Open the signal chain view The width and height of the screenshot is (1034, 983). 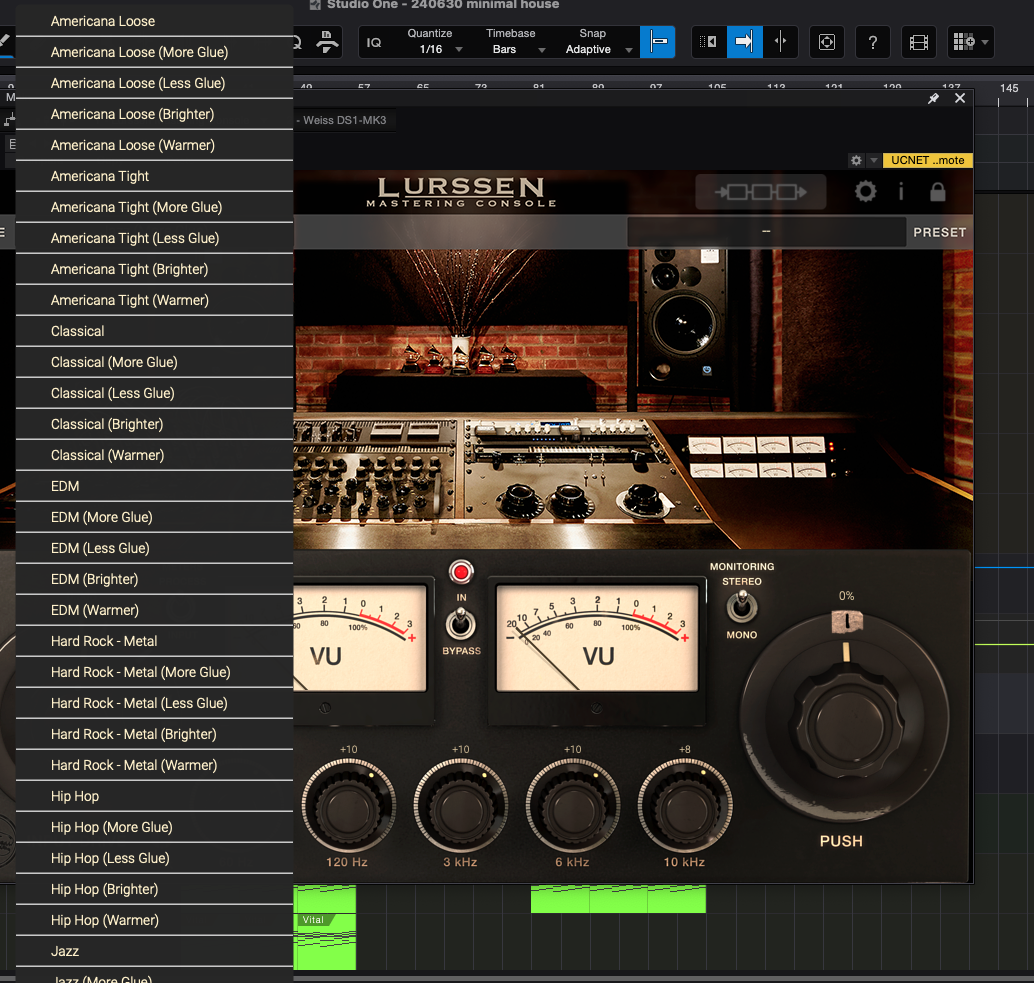[761, 192]
